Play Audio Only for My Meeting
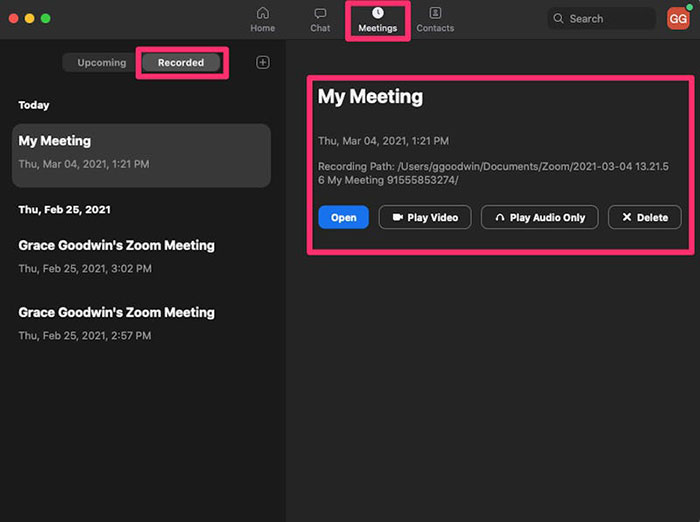 pos(540,217)
